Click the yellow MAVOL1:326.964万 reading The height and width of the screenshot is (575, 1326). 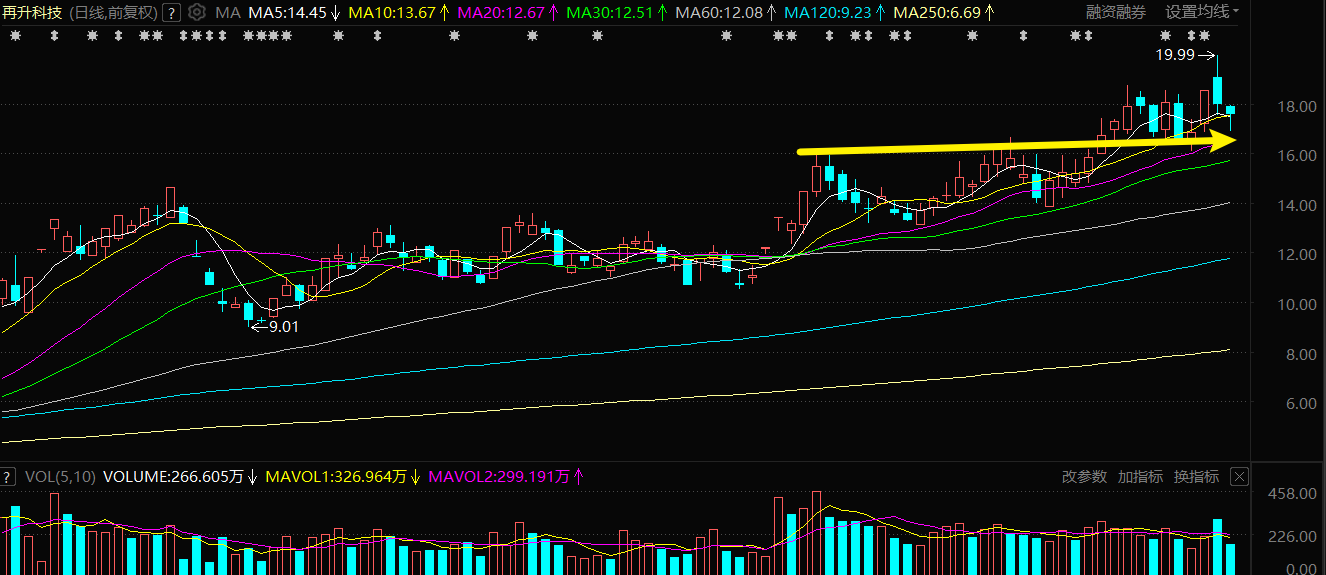(x=336, y=477)
